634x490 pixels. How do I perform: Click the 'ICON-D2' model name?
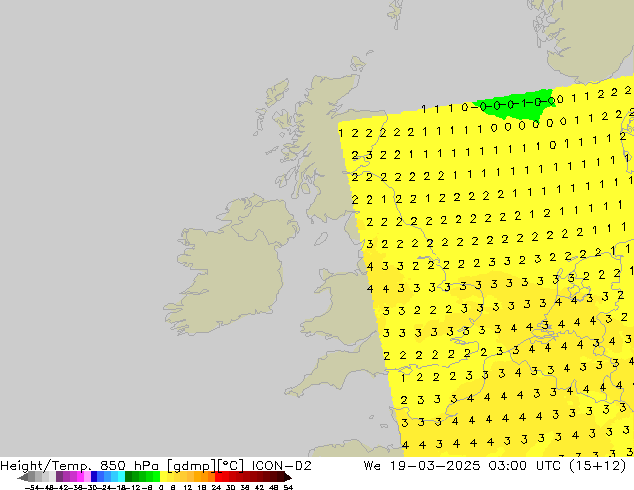coord(281,466)
